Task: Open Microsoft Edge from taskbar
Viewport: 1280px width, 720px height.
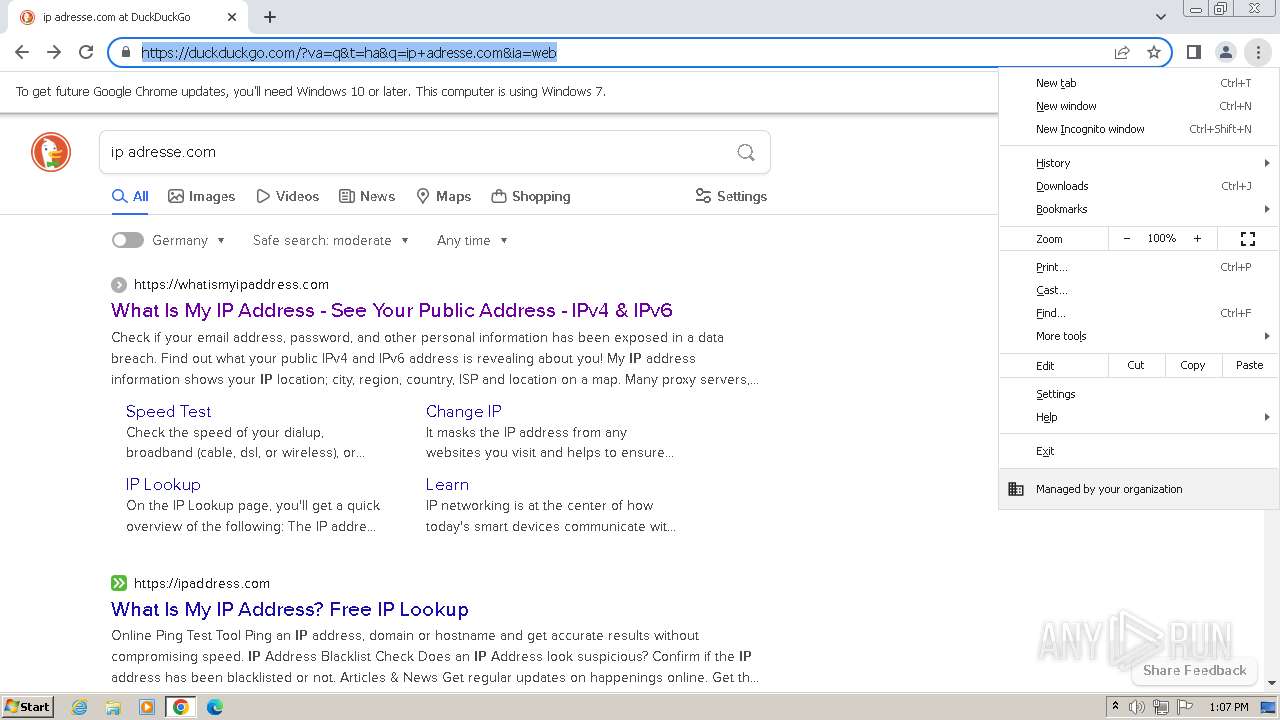Action: pos(215,707)
